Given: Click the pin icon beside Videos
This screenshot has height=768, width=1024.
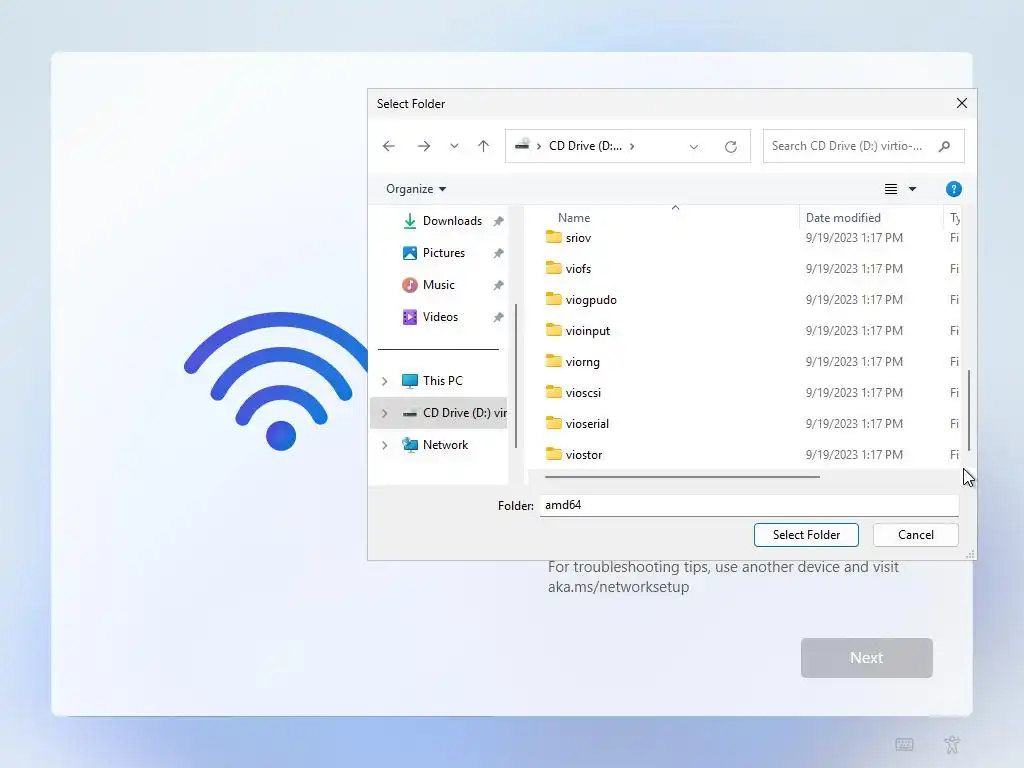Looking at the screenshot, I should pyautogui.click(x=498, y=317).
